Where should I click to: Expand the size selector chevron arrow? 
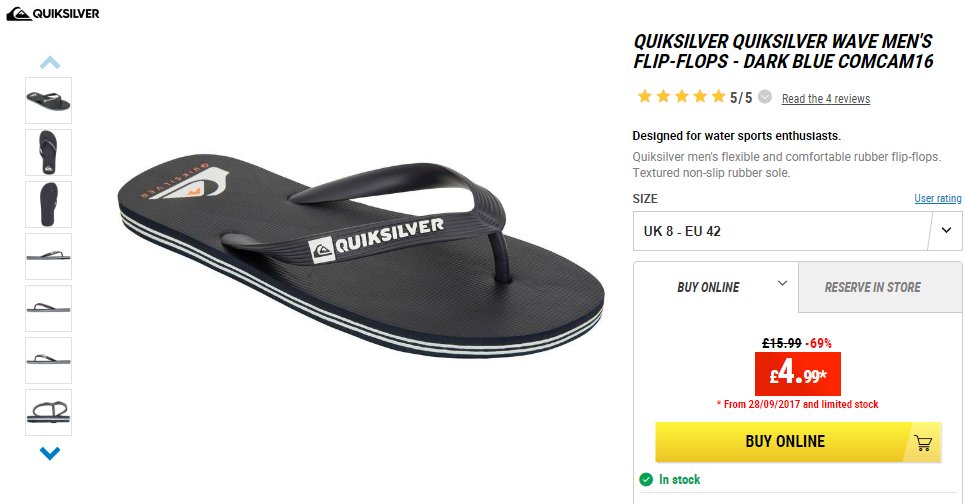point(947,230)
